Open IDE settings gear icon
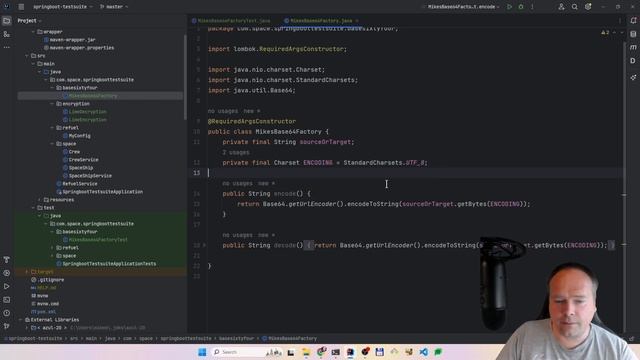Screen dimensions: 640x360 click(588, 7)
